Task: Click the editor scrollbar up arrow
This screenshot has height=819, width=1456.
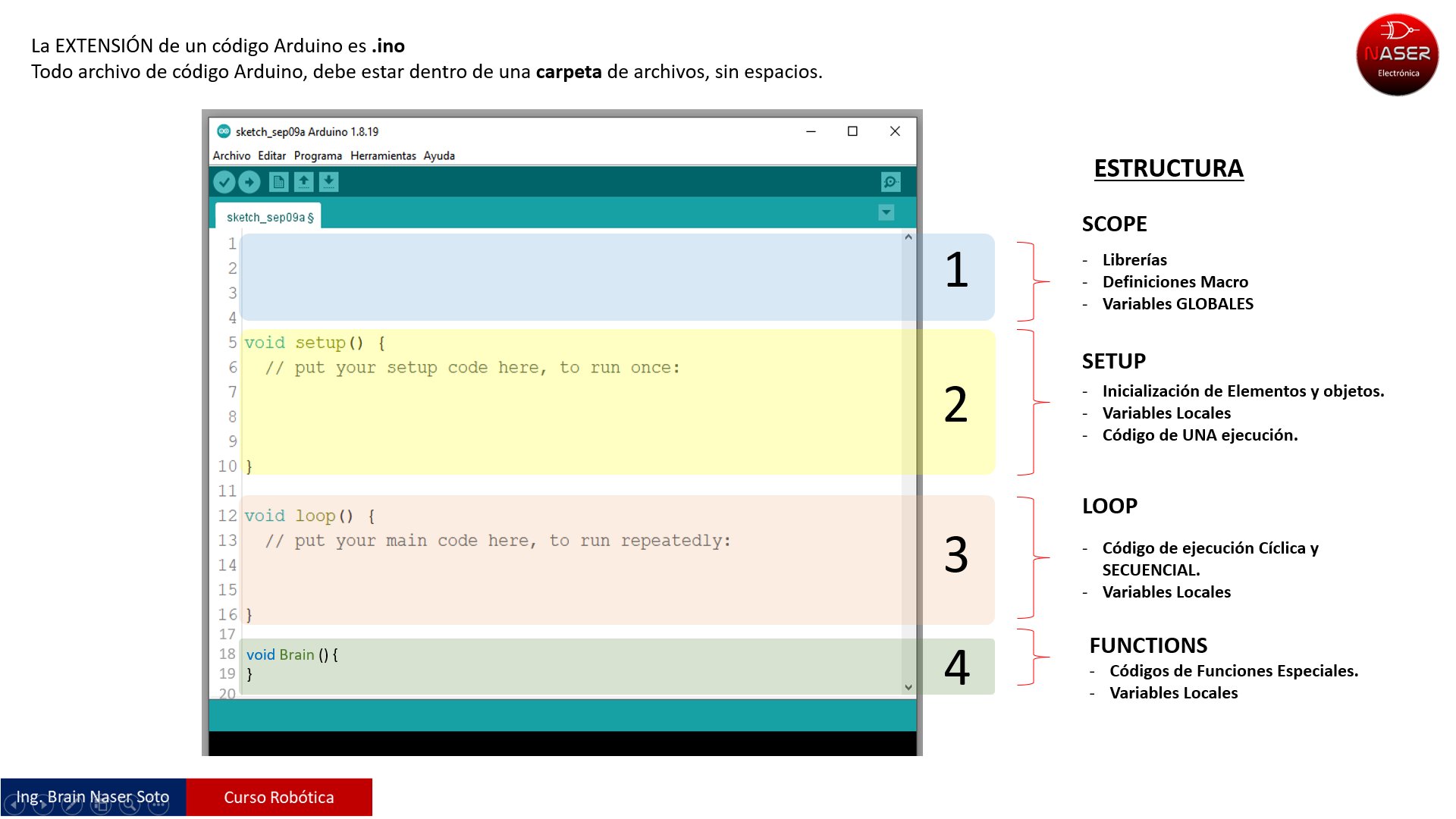Action: [908, 237]
